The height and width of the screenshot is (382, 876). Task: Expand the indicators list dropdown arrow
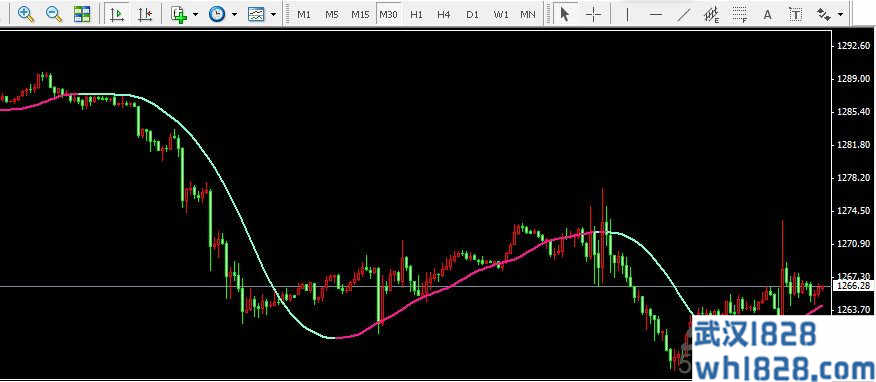pyautogui.click(x=195, y=14)
